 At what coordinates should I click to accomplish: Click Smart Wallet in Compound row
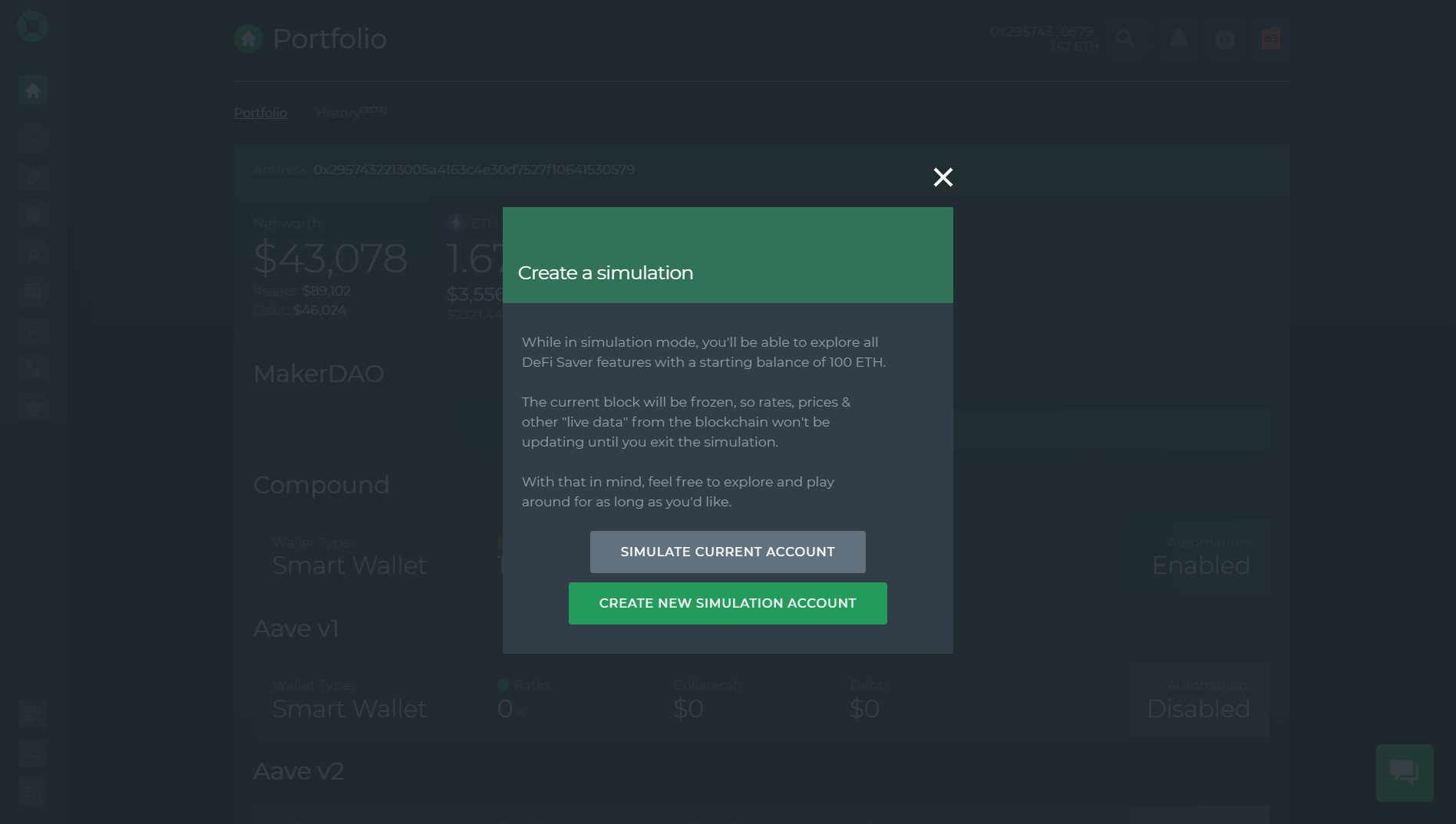click(x=349, y=565)
